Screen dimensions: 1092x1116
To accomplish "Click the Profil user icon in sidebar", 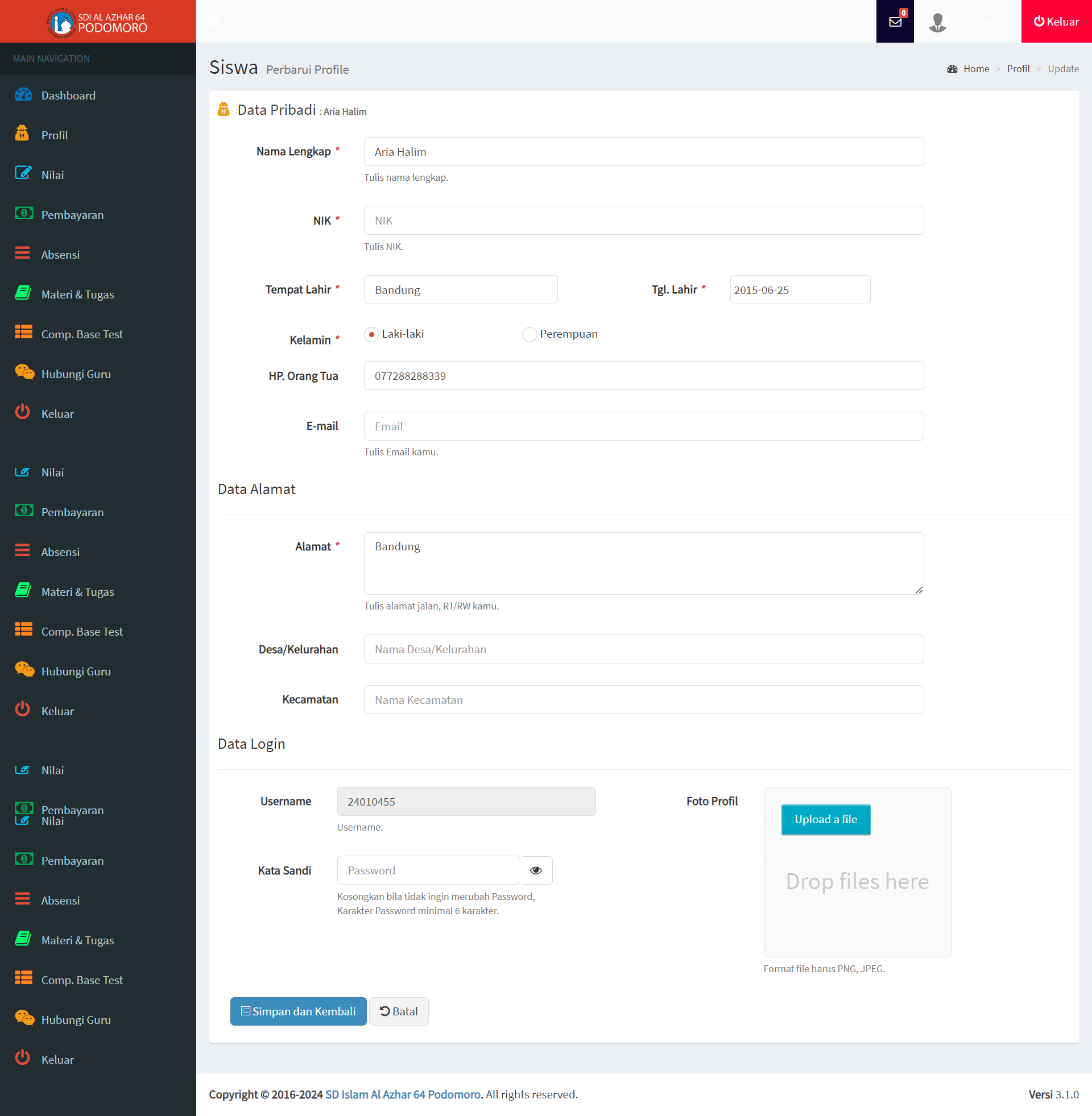I will coord(22,134).
